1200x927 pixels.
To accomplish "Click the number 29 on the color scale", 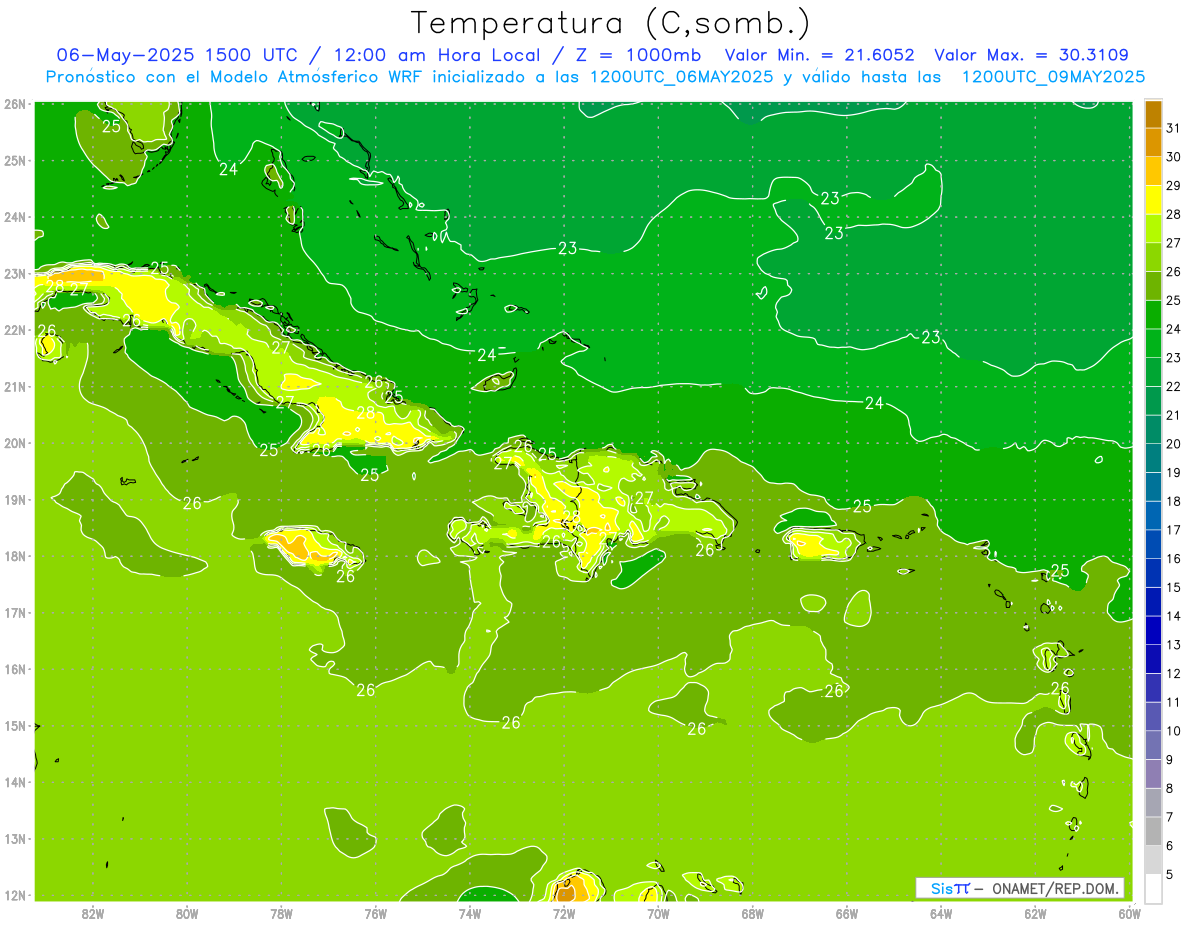I will pyautogui.click(x=1173, y=186).
